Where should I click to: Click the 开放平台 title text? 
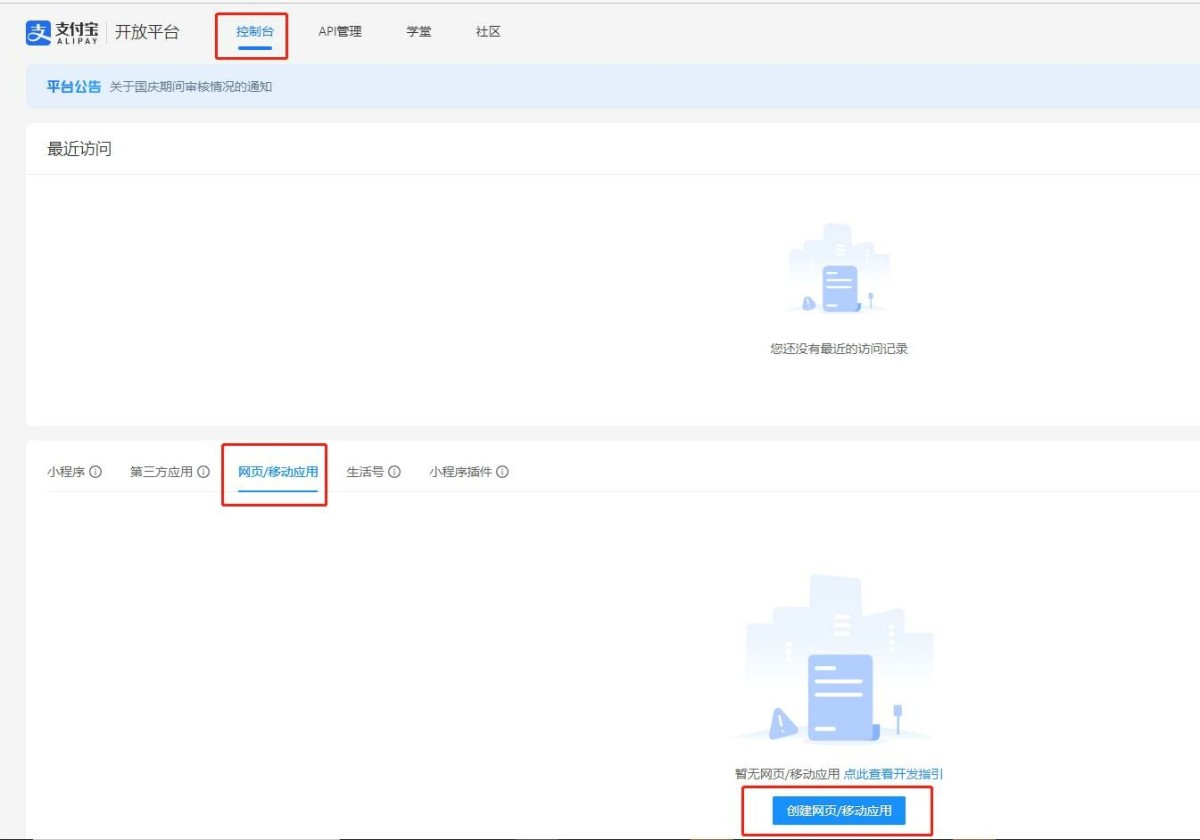click(x=147, y=32)
